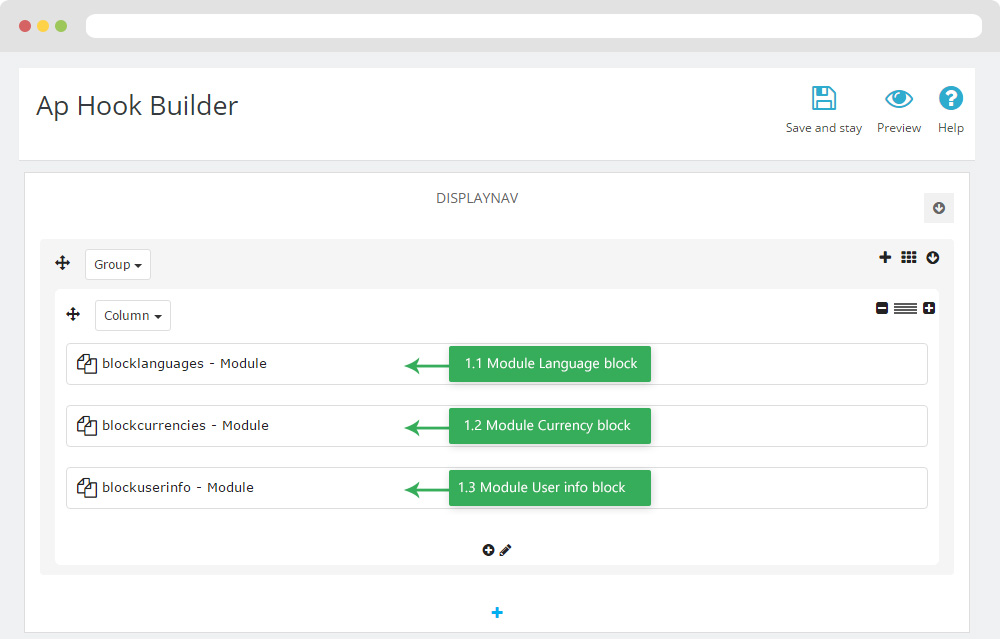Click the blockcurrencies module copy icon
The width and height of the screenshot is (1000, 639).
coord(87,425)
